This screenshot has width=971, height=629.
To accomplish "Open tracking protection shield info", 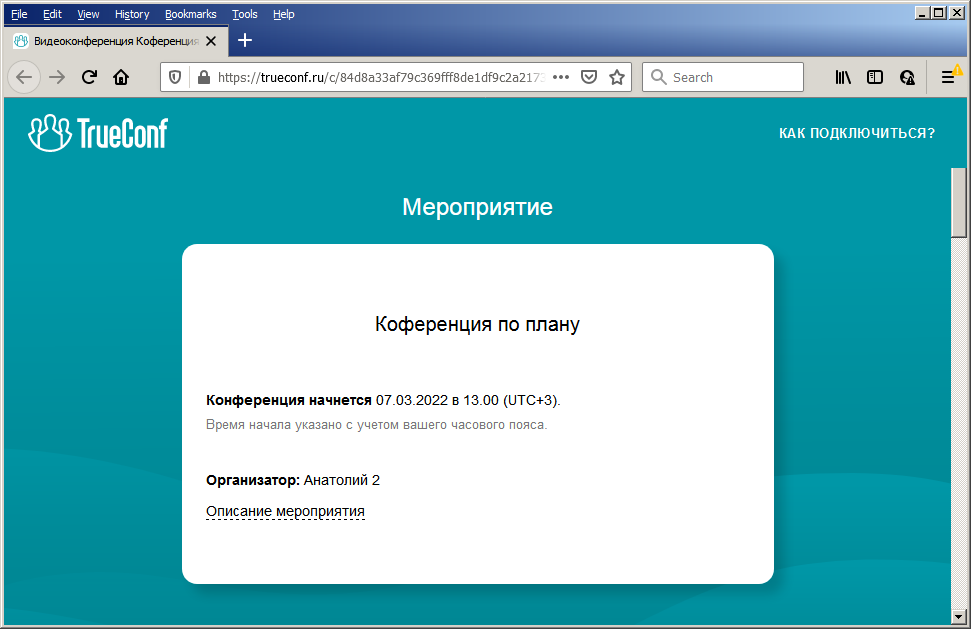I will click(x=175, y=77).
